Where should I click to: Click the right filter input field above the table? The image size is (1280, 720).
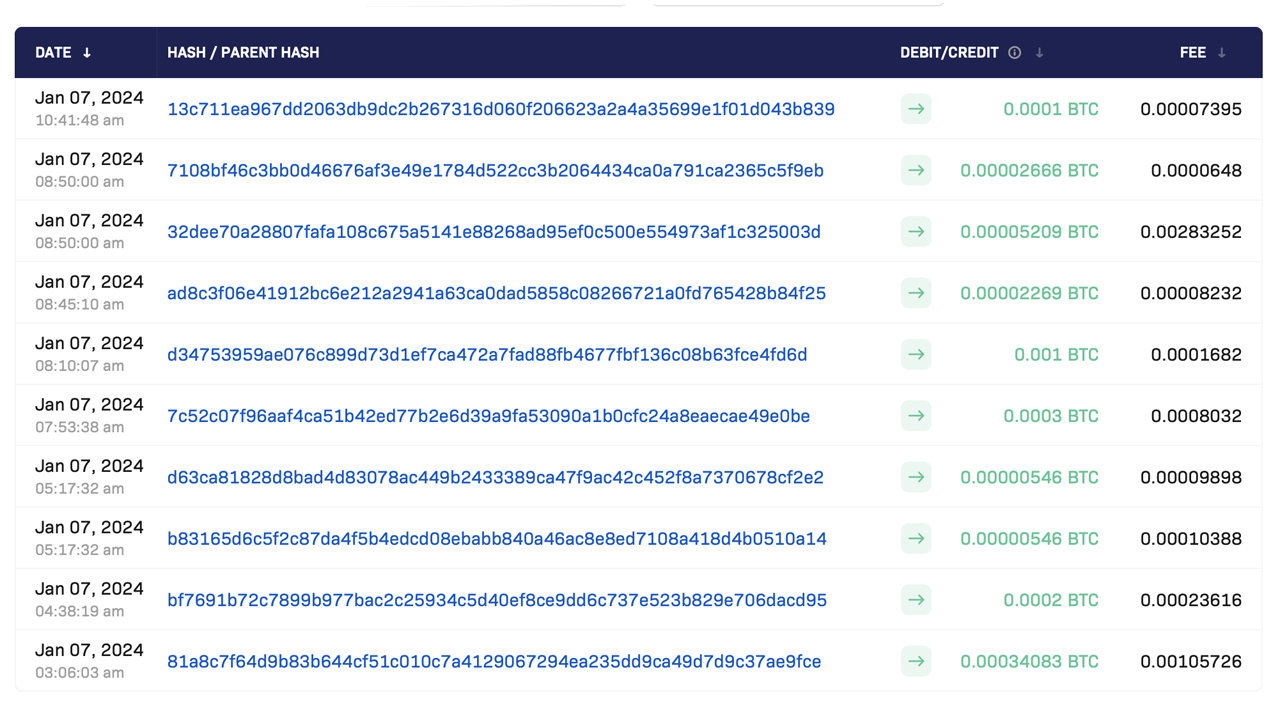point(797,3)
